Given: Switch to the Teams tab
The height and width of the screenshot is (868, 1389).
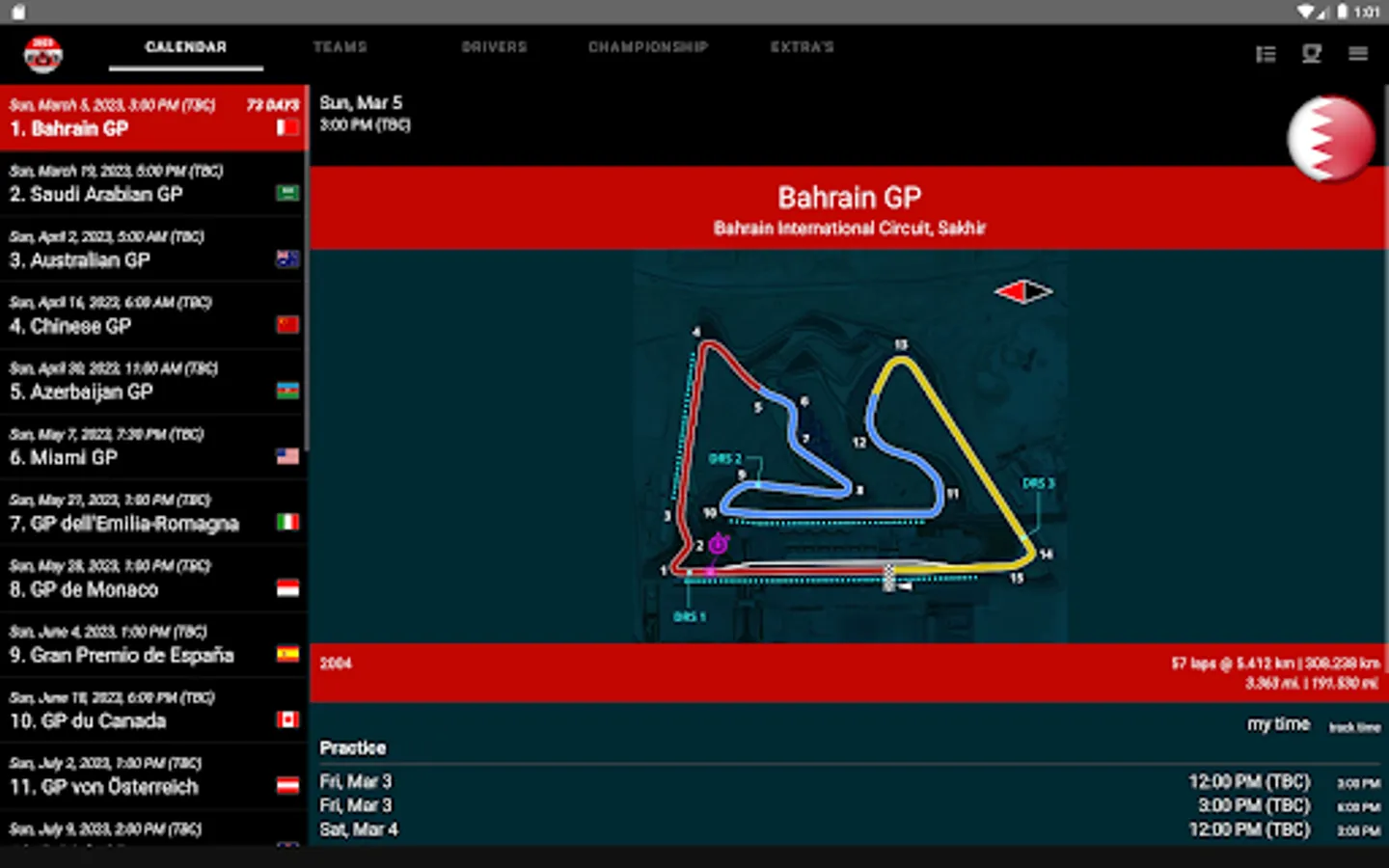Looking at the screenshot, I should [340, 47].
